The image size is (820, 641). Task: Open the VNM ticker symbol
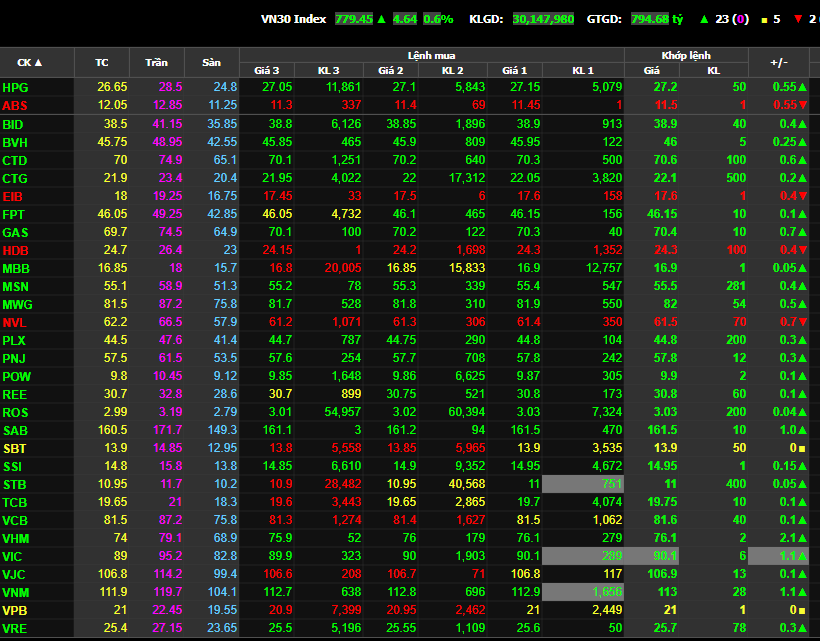[16, 592]
